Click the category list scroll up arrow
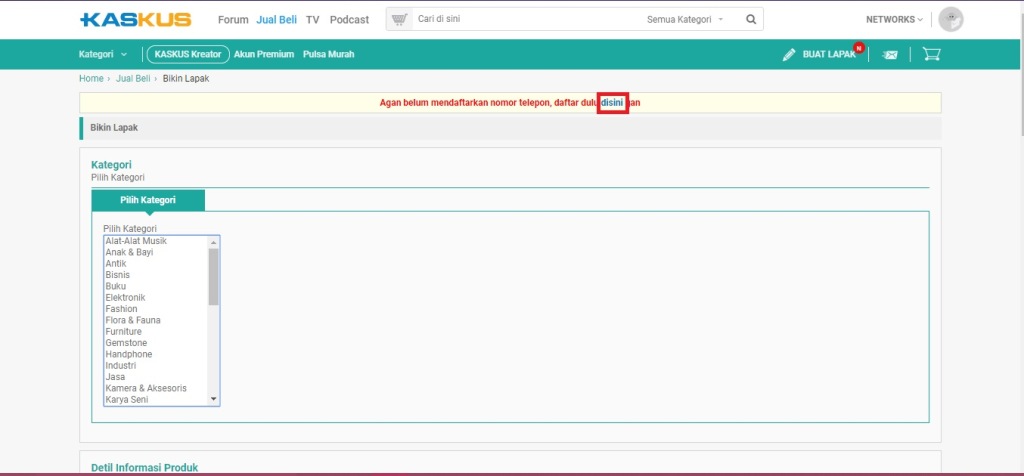 click(214, 242)
